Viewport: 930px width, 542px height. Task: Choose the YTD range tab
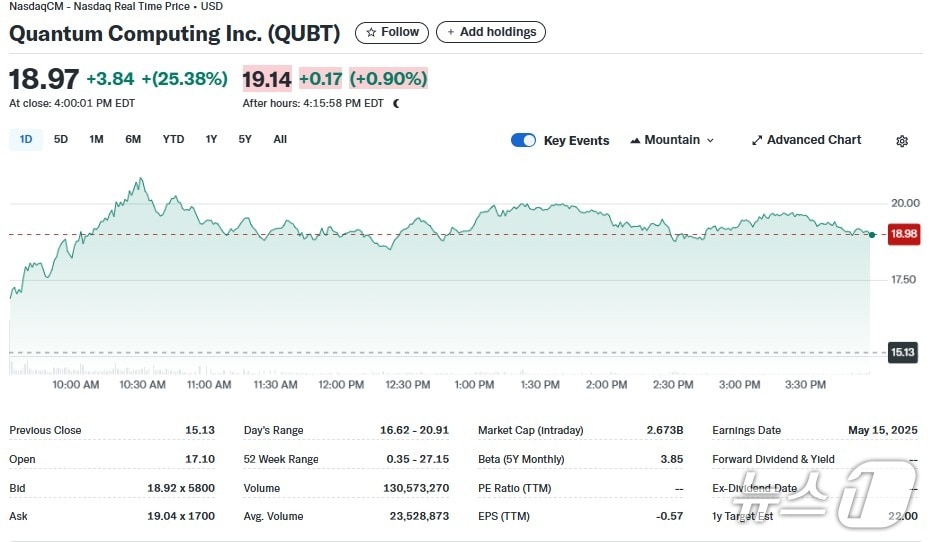tap(173, 139)
